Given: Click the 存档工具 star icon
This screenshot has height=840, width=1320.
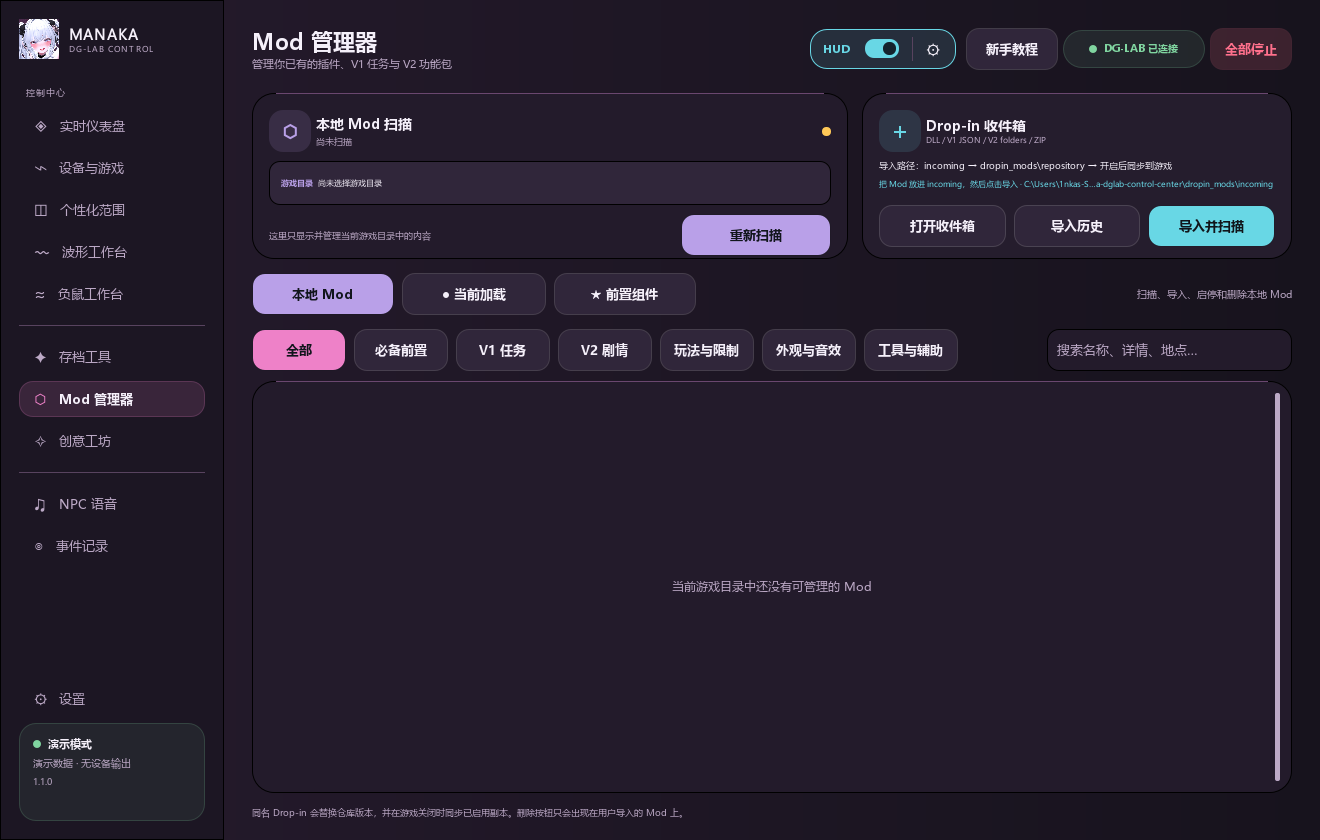Looking at the screenshot, I should pyautogui.click(x=40, y=357).
